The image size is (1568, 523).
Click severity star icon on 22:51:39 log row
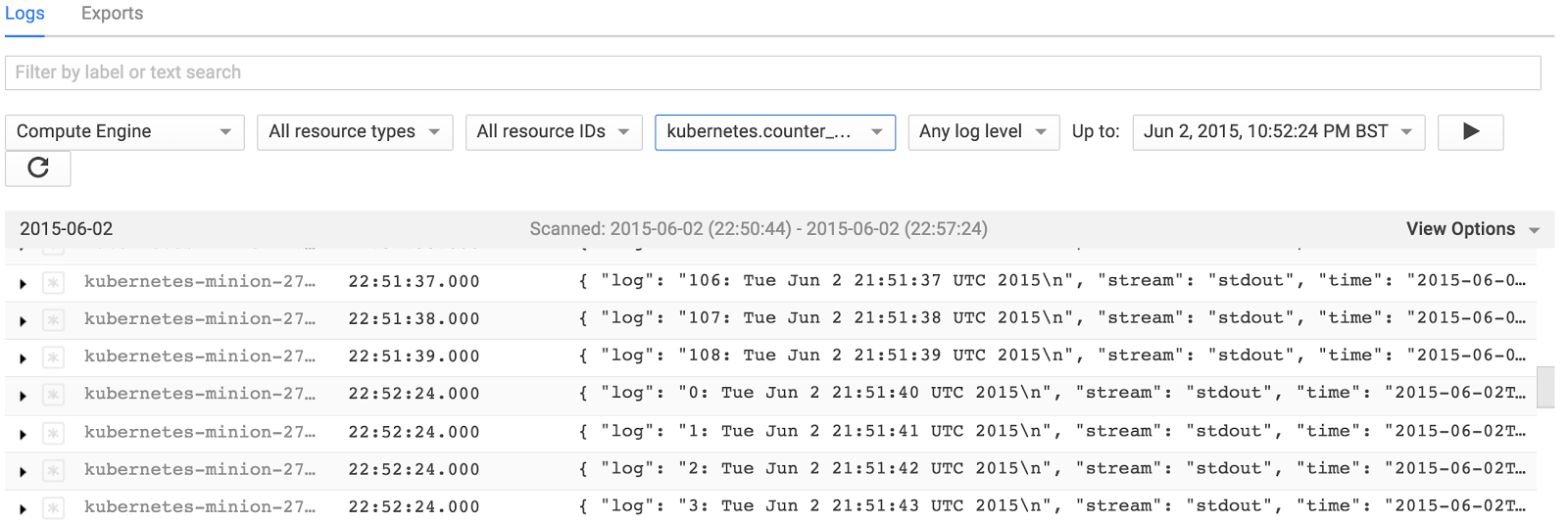(54, 357)
